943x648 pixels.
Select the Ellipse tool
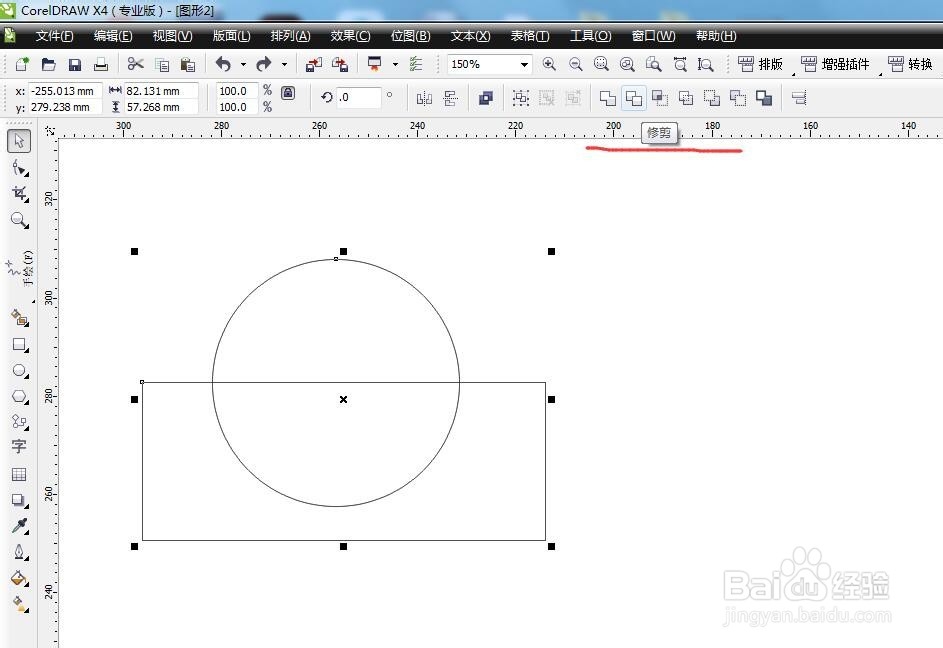tap(19, 371)
